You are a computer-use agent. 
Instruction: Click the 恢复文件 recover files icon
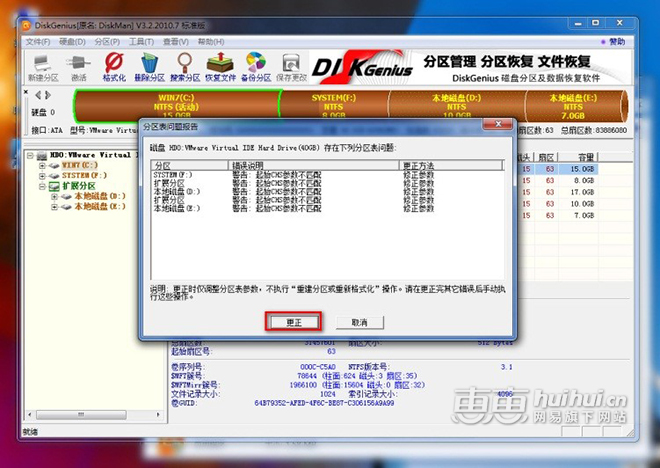coord(220,67)
